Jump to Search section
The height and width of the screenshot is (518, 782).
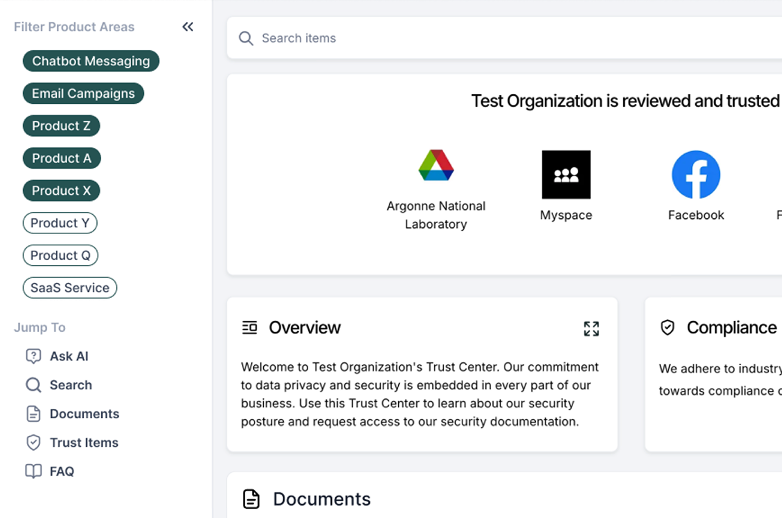click(x=71, y=385)
